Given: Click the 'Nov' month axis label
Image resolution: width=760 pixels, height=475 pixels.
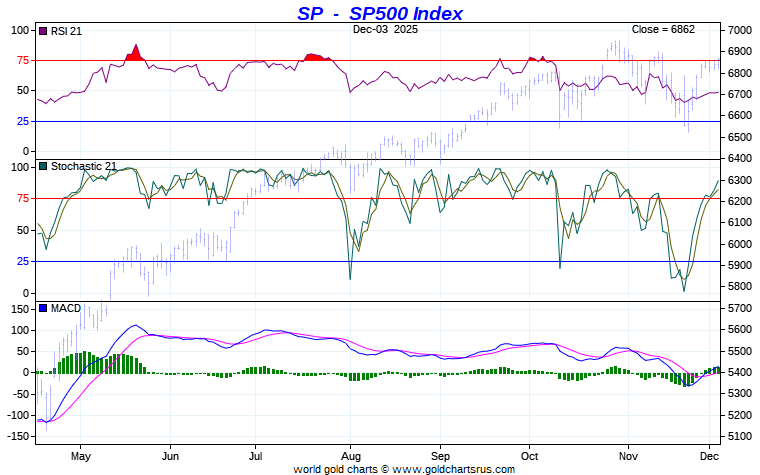Looking at the screenshot, I should 629,456.
